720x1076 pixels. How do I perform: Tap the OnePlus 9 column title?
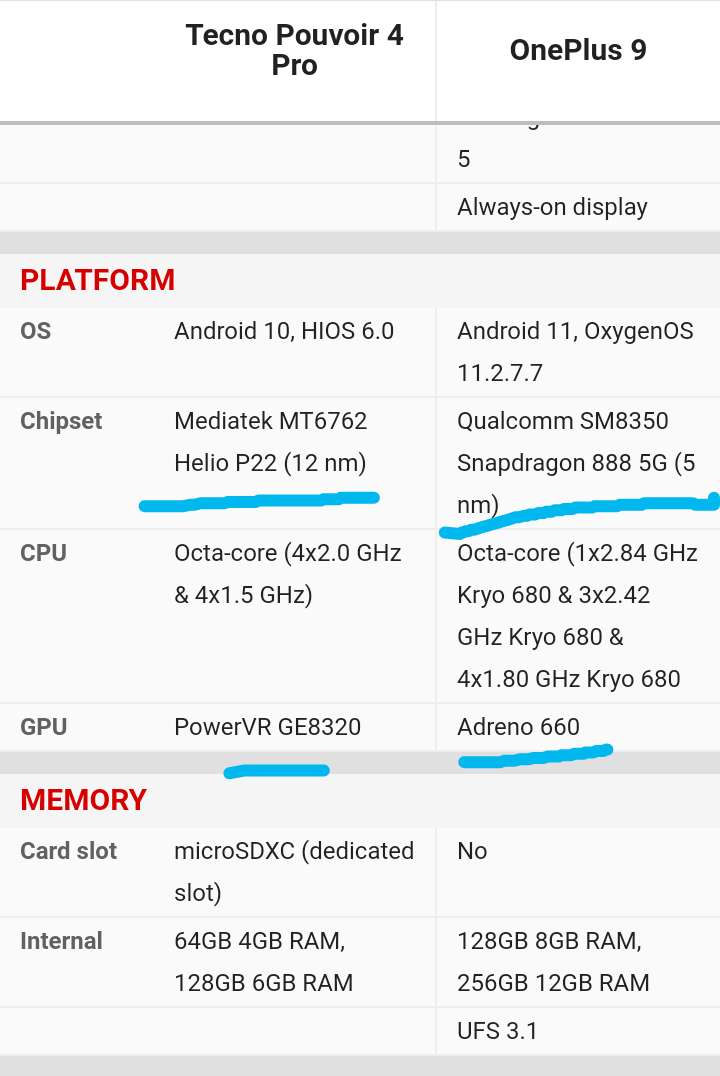point(577,50)
